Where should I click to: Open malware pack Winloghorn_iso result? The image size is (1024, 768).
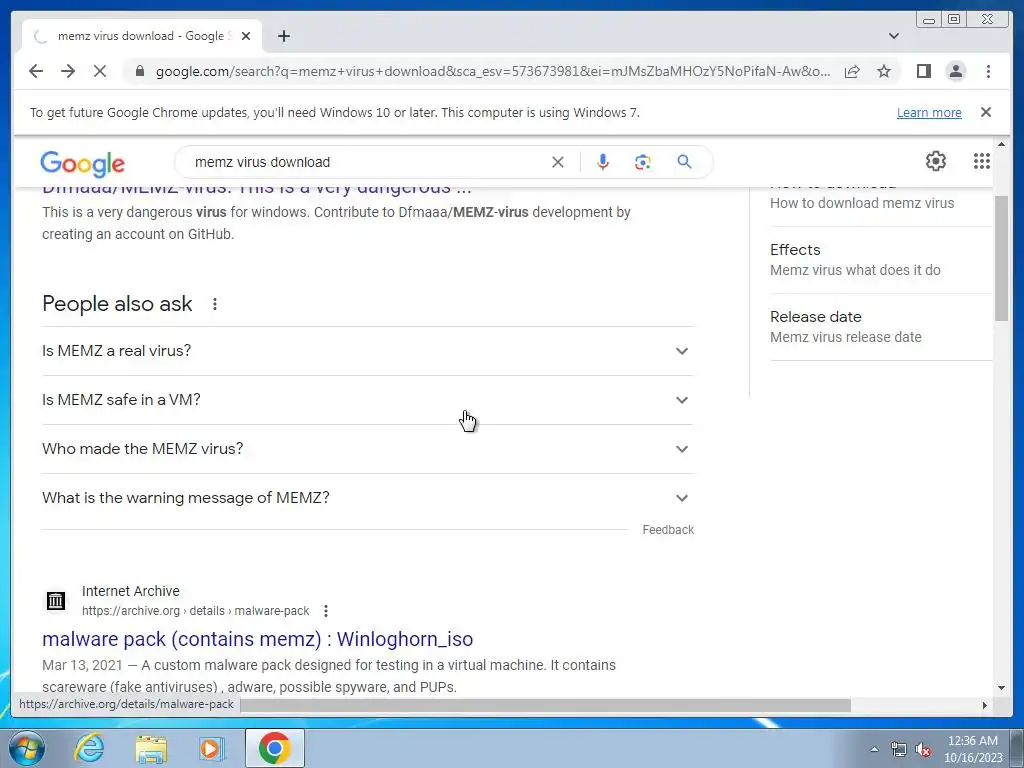257,639
